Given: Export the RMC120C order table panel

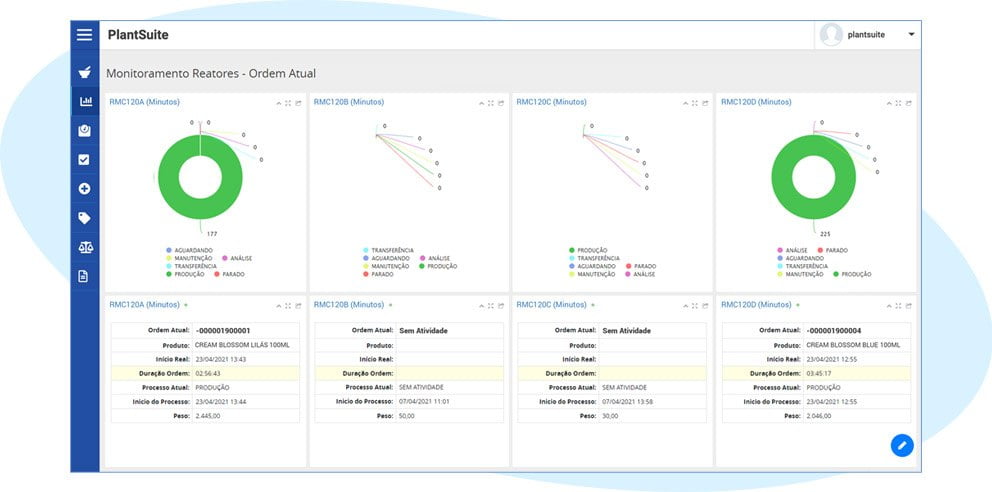Looking at the screenshot, I should pyautogui.click(x=704, y=305).
